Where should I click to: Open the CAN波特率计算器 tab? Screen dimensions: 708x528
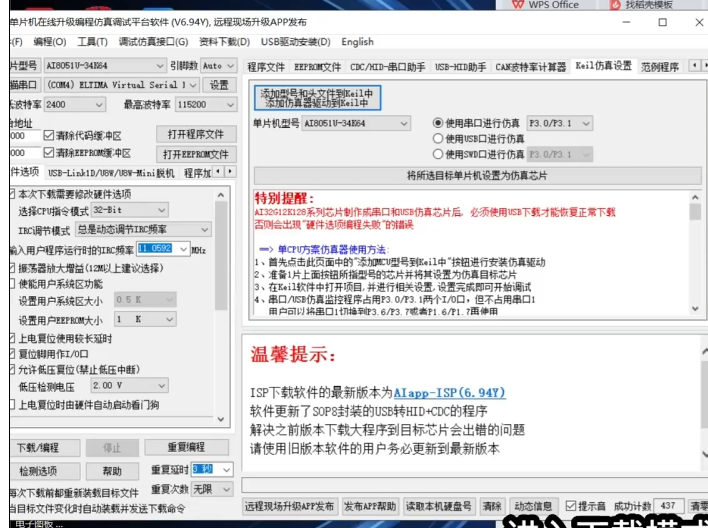[x=531, y=67]
